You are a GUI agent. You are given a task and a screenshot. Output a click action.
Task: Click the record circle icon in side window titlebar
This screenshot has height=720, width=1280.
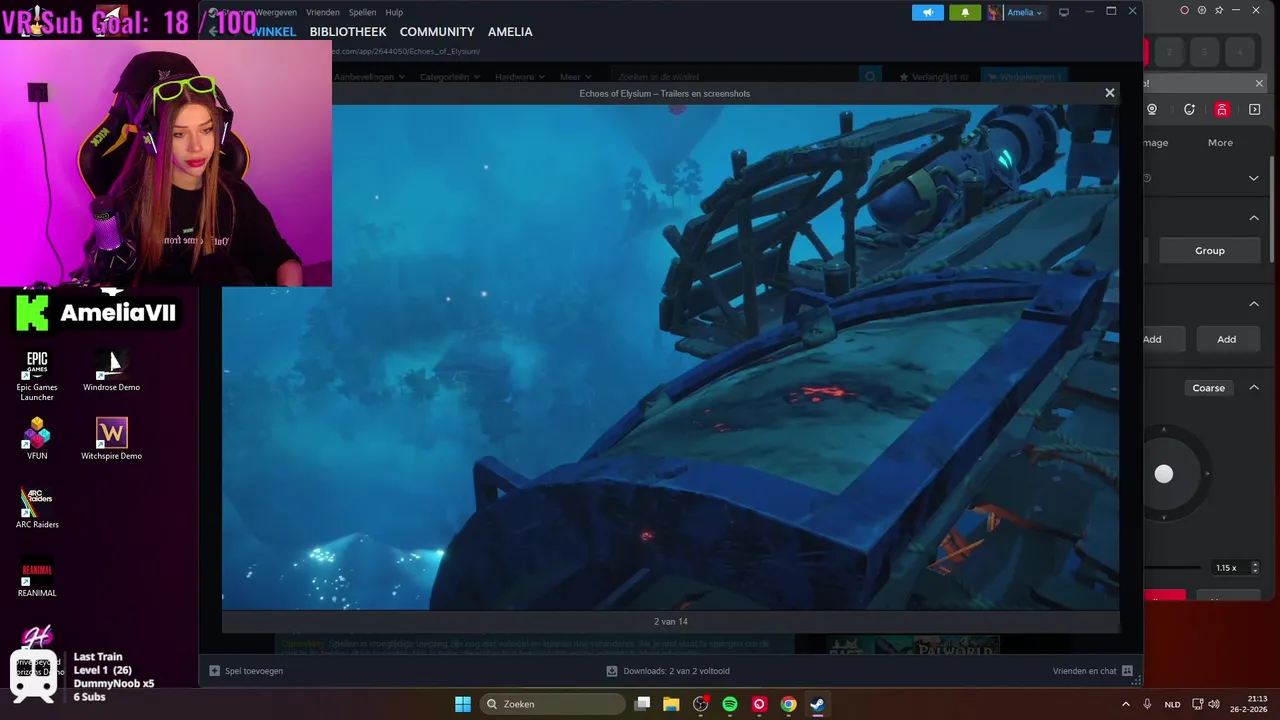(x=1185, y=10)
